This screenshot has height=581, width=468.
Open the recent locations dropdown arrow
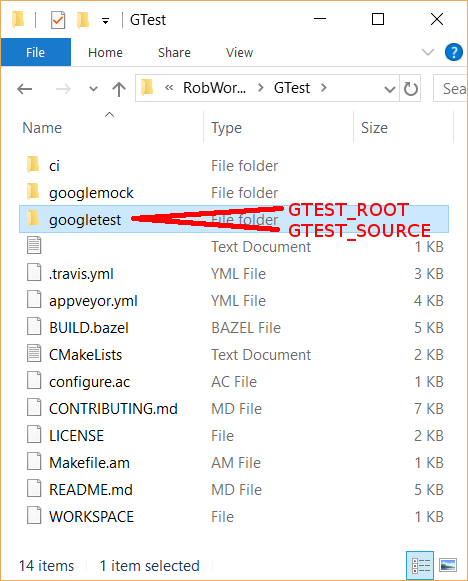coord(93,89)
